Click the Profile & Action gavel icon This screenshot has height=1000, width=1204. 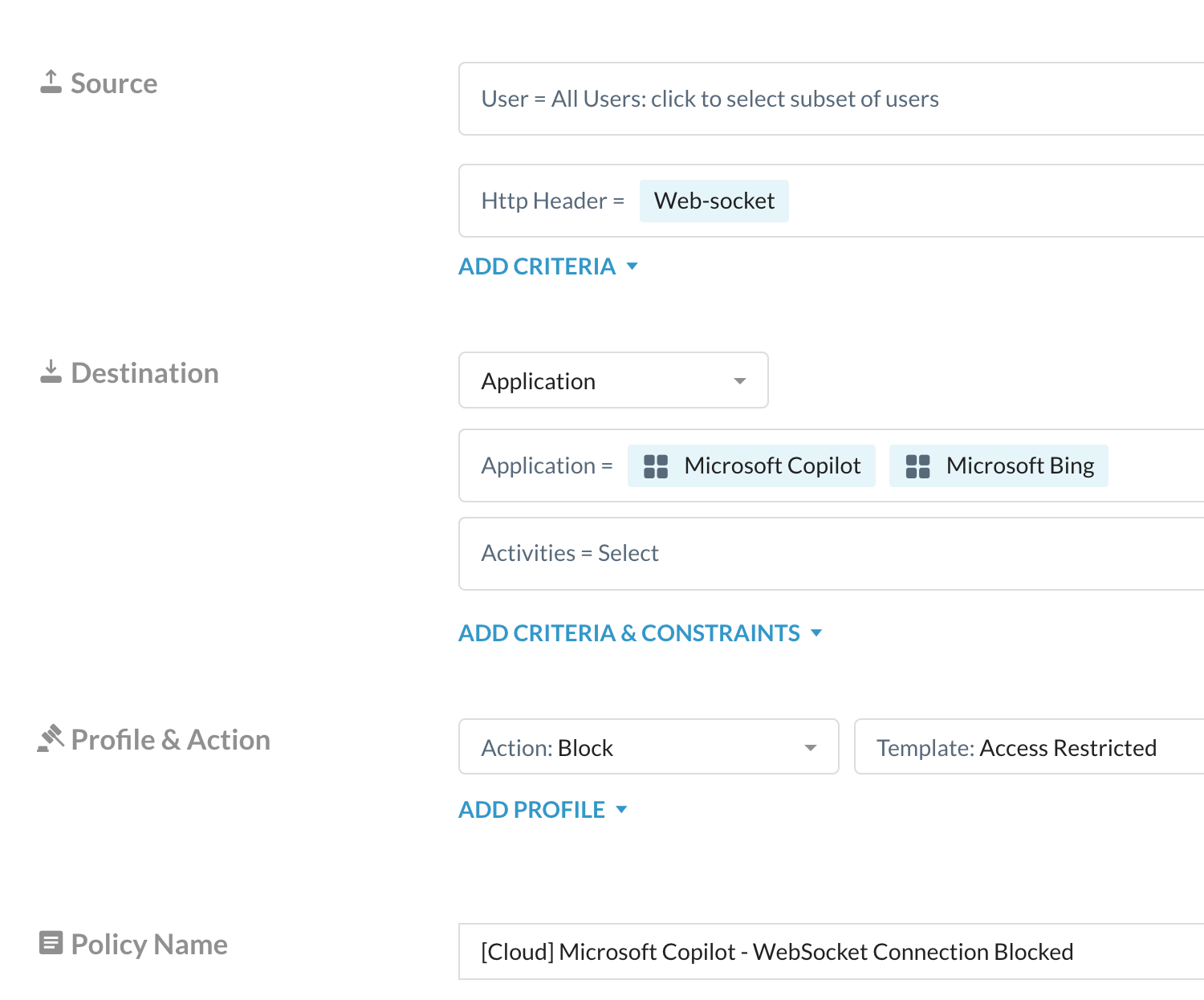point(51,738)
